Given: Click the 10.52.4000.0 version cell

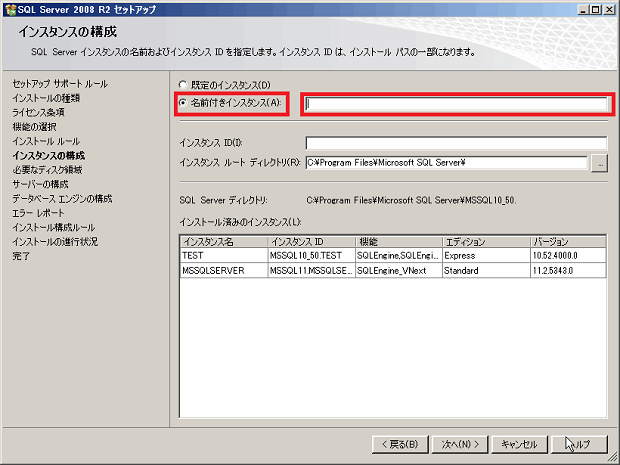Looking at the screenshot, I should [x=568, y=255].
